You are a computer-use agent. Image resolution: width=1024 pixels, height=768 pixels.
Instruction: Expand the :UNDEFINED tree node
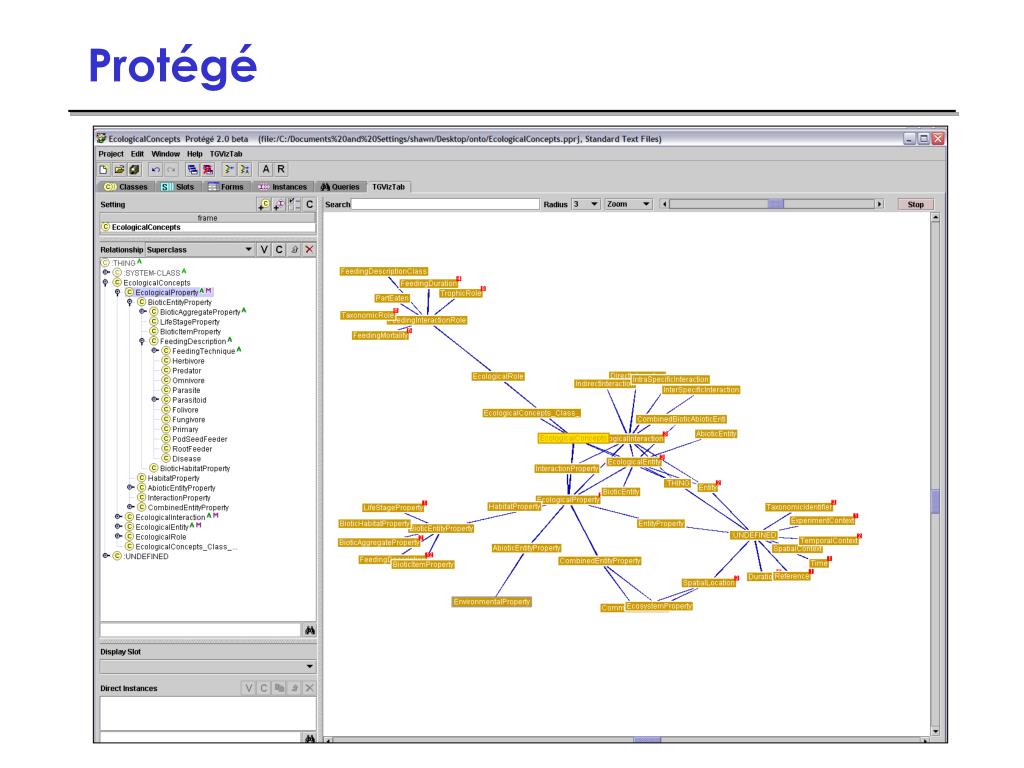[x=106, y=556]
